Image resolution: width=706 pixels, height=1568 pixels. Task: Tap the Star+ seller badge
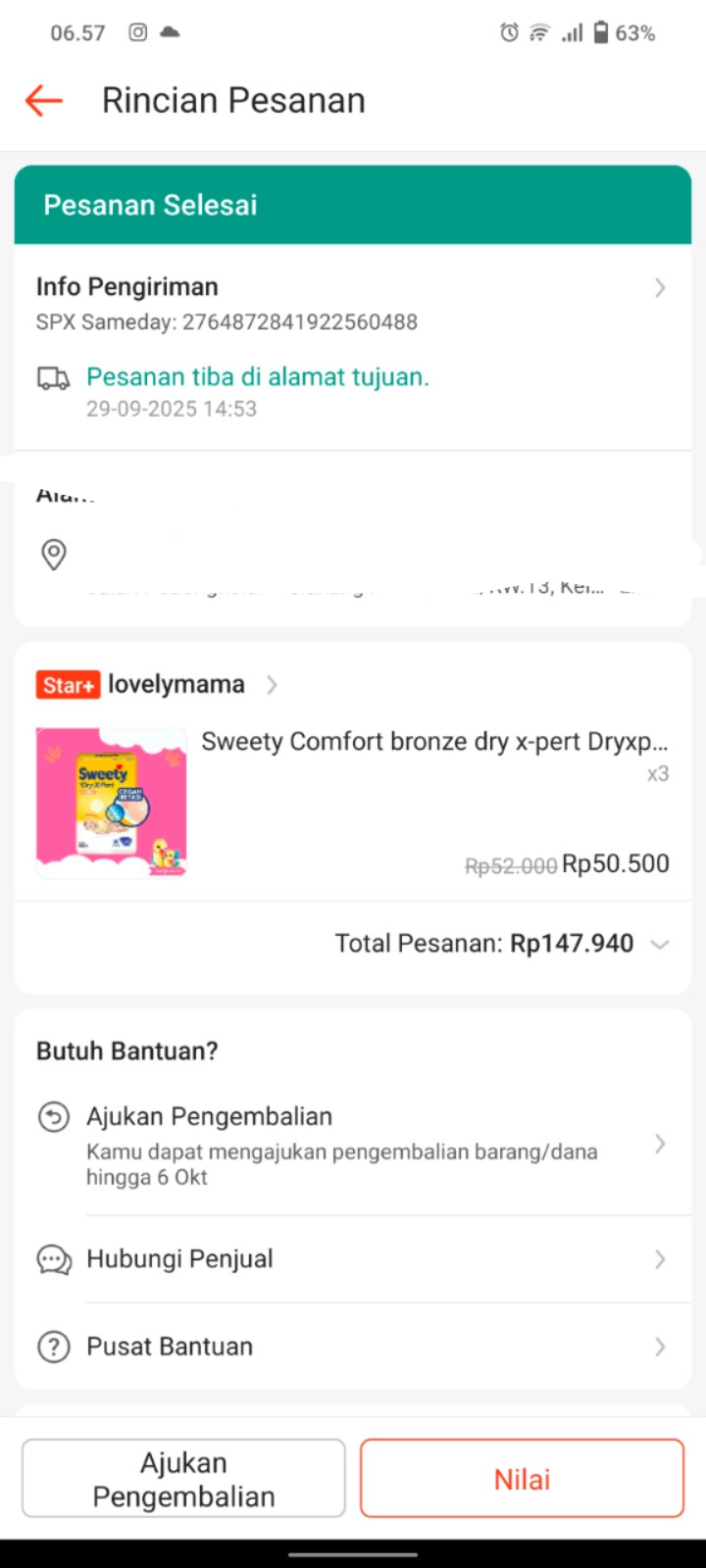coord(68,685)
